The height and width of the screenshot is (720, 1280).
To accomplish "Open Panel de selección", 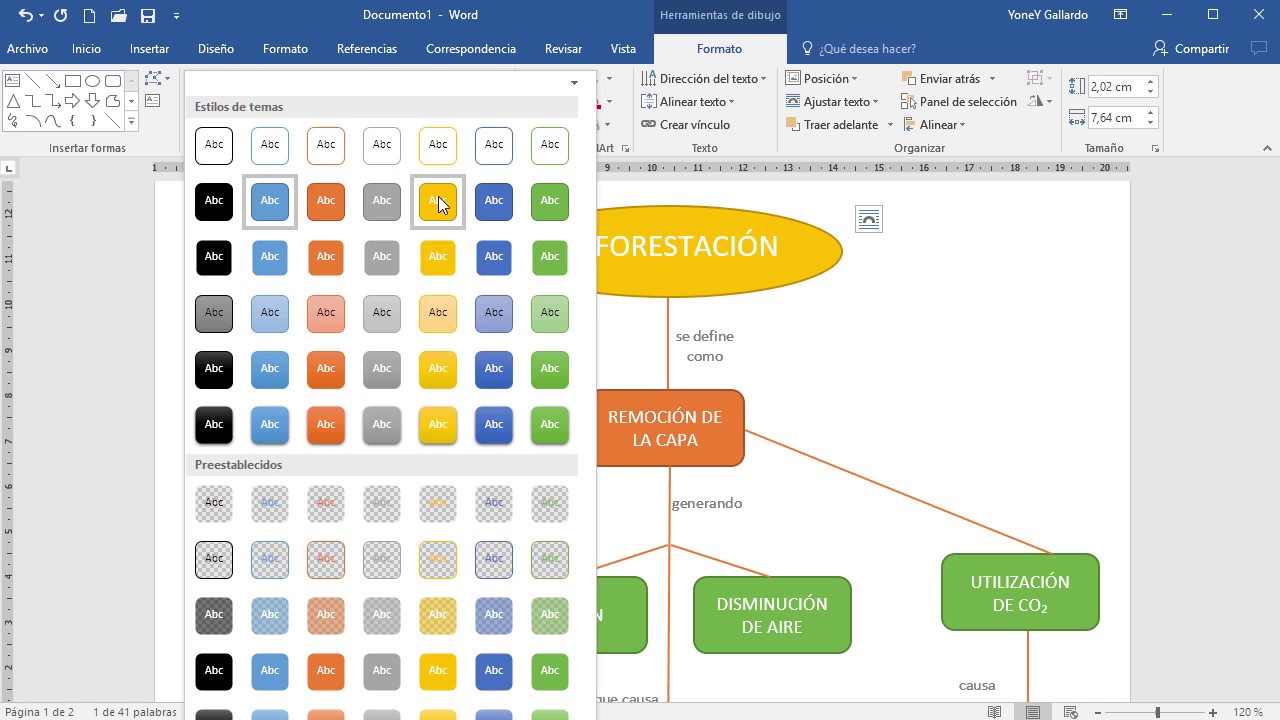I will click(x=959, y=101).
